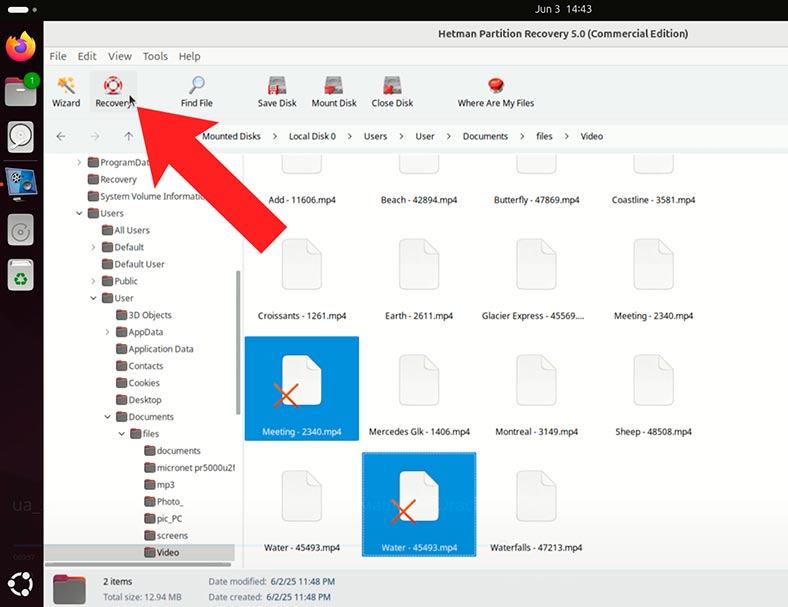Select 3D Objects folder in tree
The width and height of the screenshot is (788, 607).
pos(144,315)
